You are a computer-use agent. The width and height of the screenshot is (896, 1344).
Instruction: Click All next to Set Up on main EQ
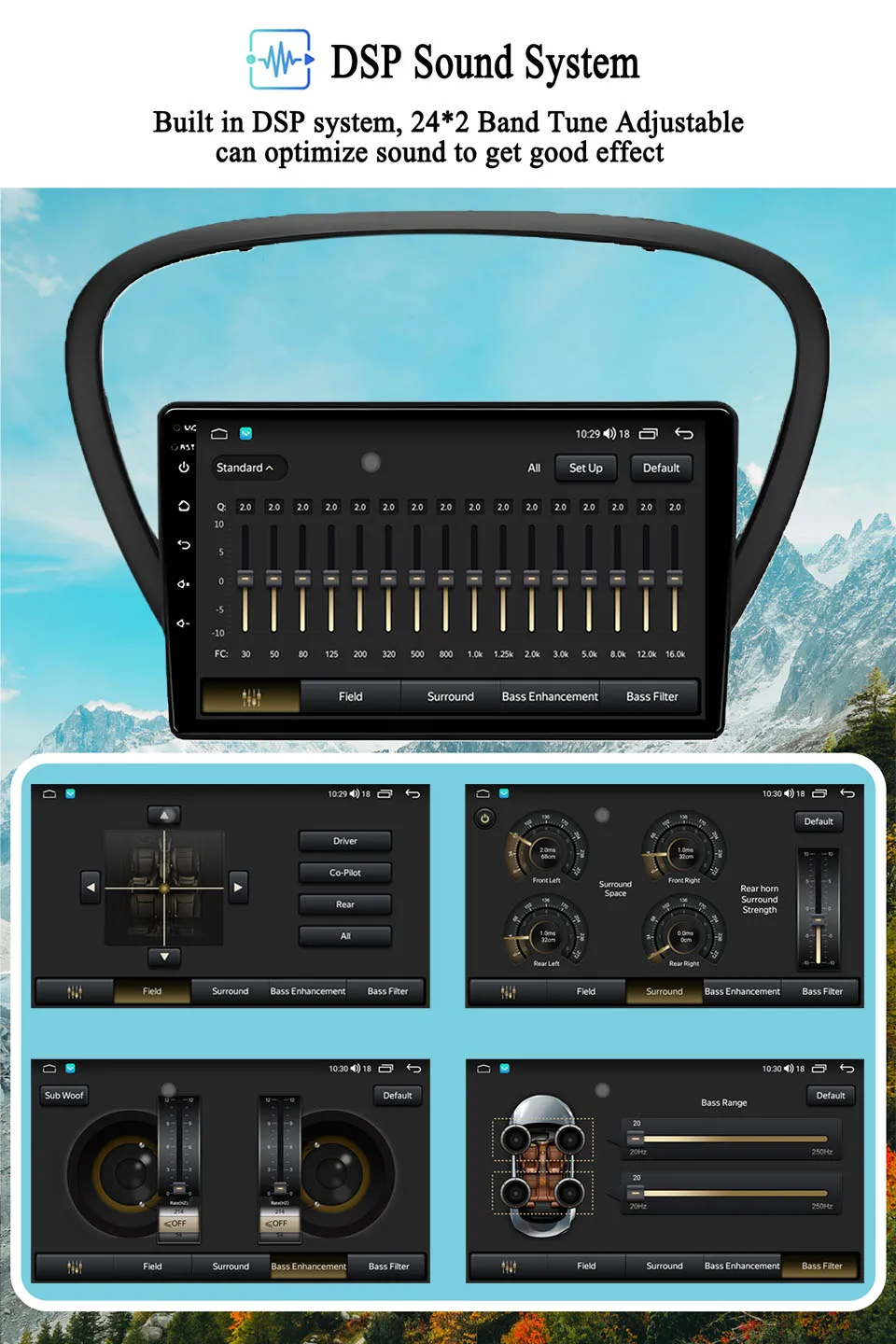point(534,468)
